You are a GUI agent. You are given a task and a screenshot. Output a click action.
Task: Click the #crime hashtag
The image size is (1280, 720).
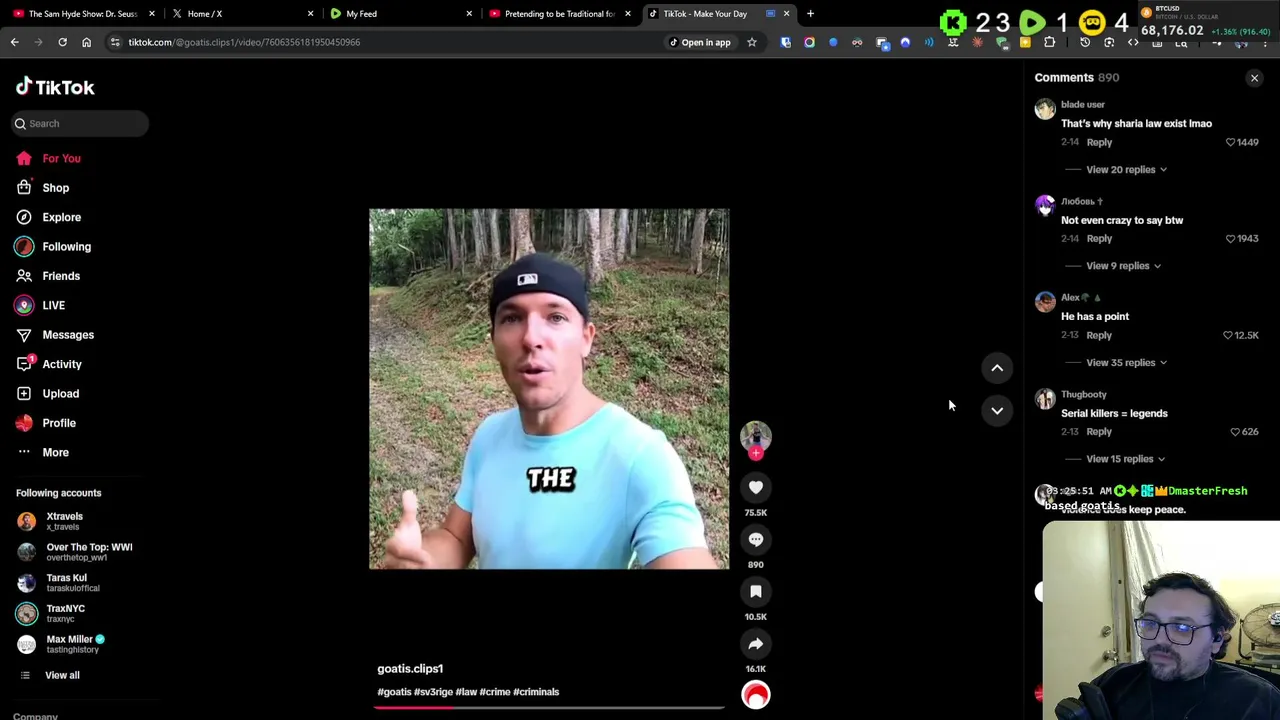494,692
